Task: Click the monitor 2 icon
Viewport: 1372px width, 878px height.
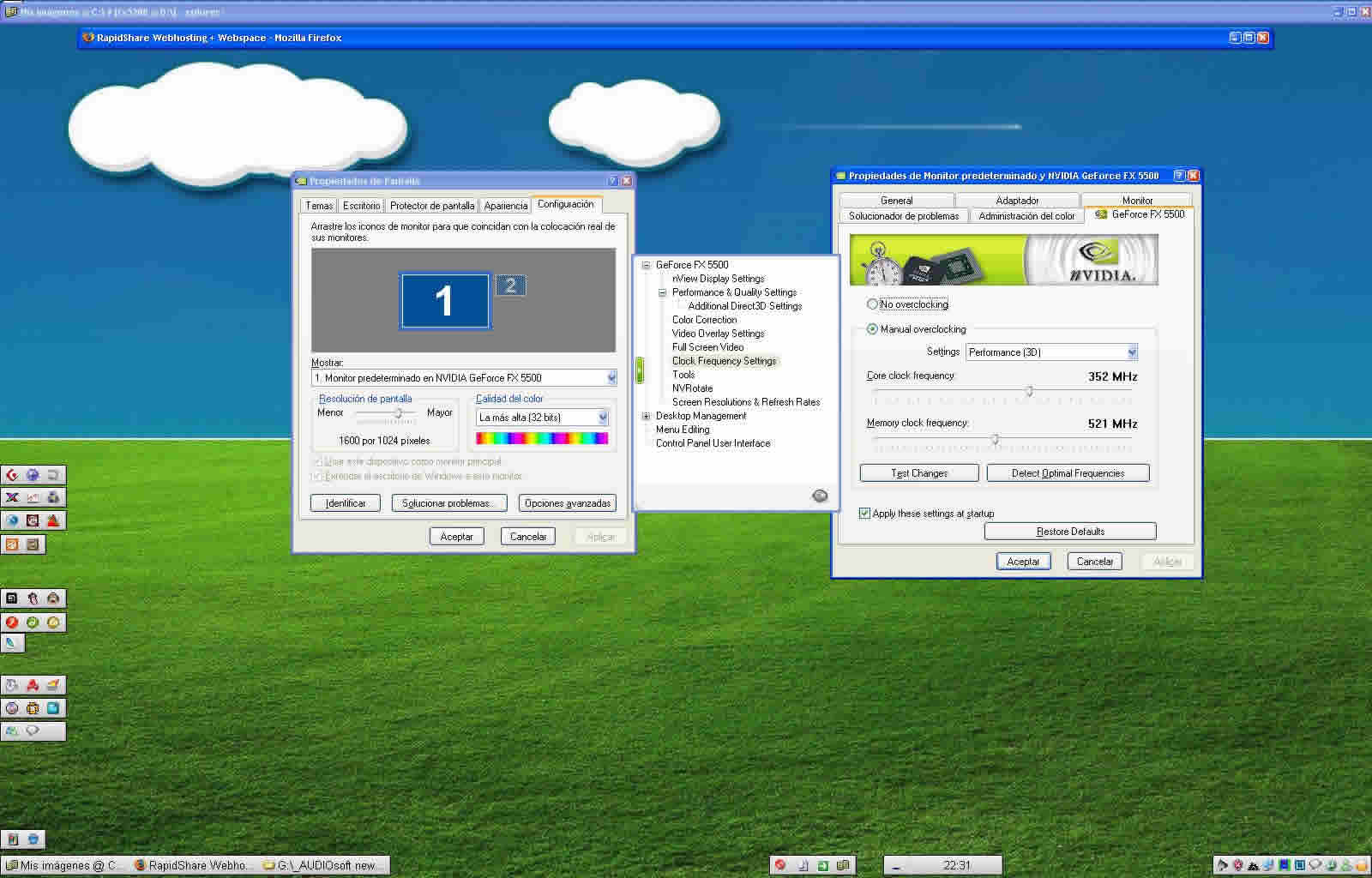Action: coord(510,286)
